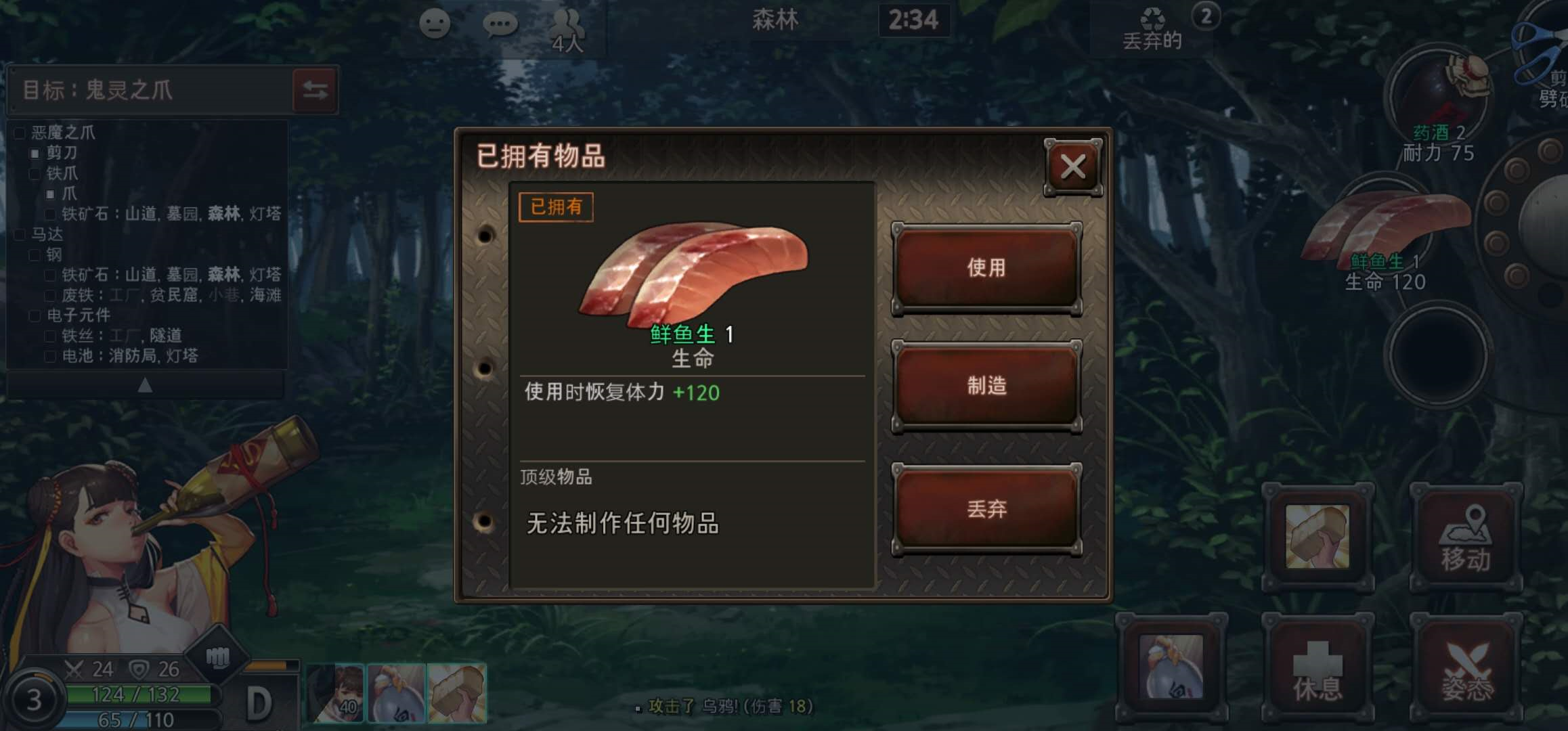Click the 使用 button
The height and width of the screenshot is (731, 1568).
[986, 268]
